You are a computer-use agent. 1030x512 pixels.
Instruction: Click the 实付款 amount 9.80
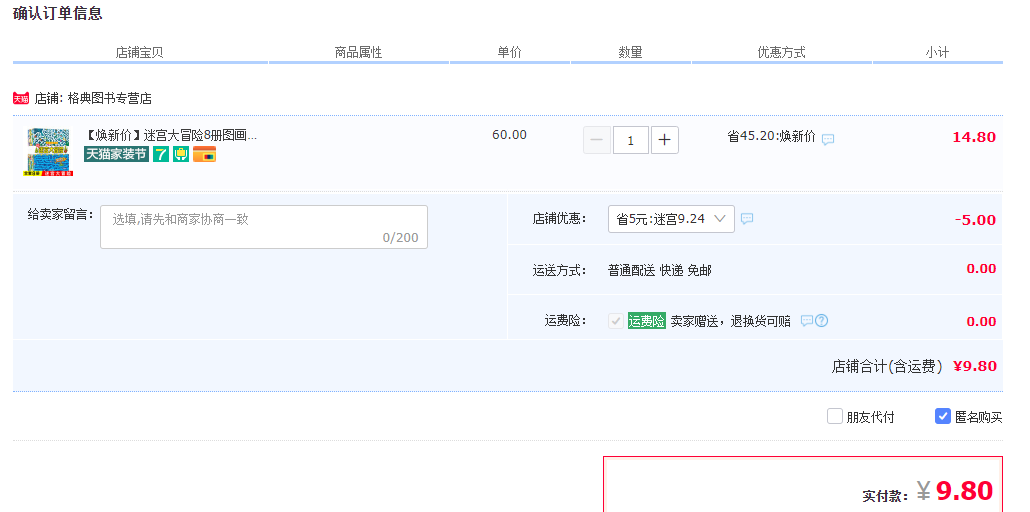tap(964, 491)
